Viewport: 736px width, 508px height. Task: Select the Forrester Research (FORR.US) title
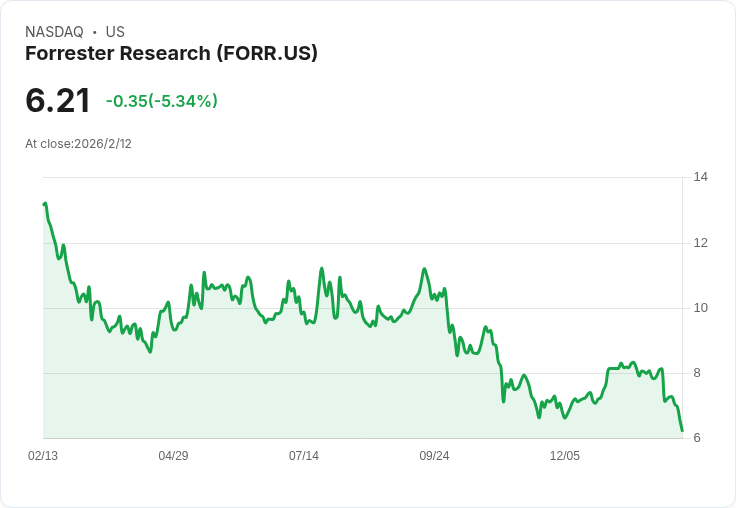[171, 54]
